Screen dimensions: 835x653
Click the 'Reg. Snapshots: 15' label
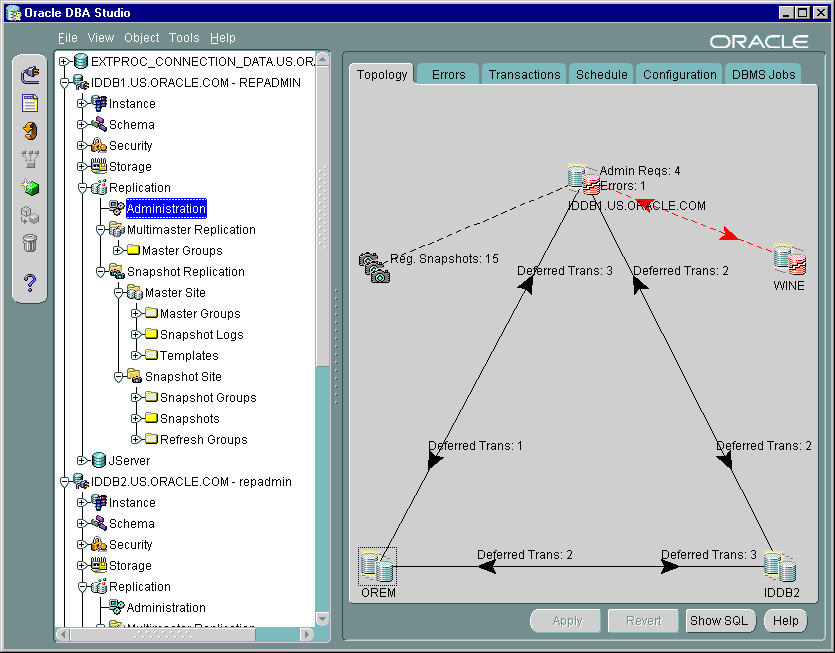tap(444, 259)
